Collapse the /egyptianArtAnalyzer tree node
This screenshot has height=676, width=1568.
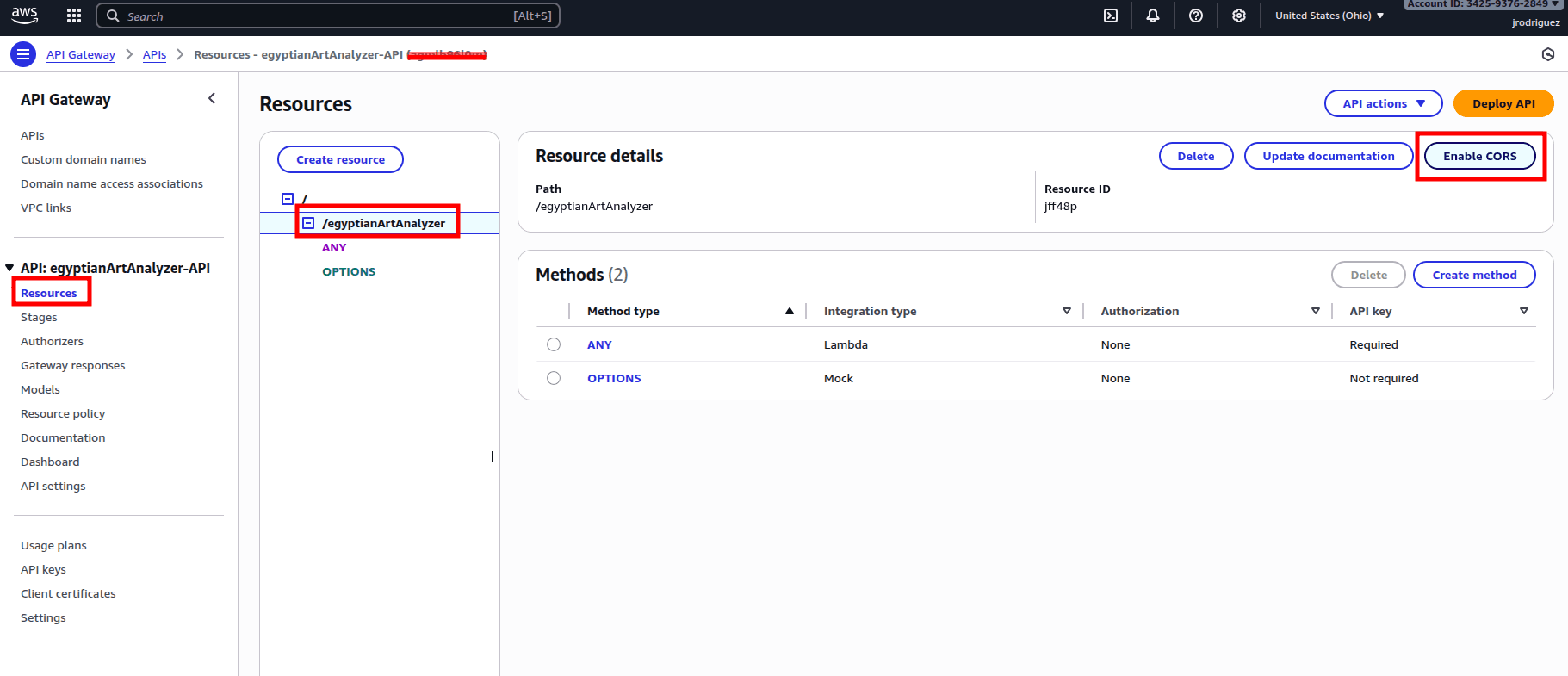[x=308, y=223]
